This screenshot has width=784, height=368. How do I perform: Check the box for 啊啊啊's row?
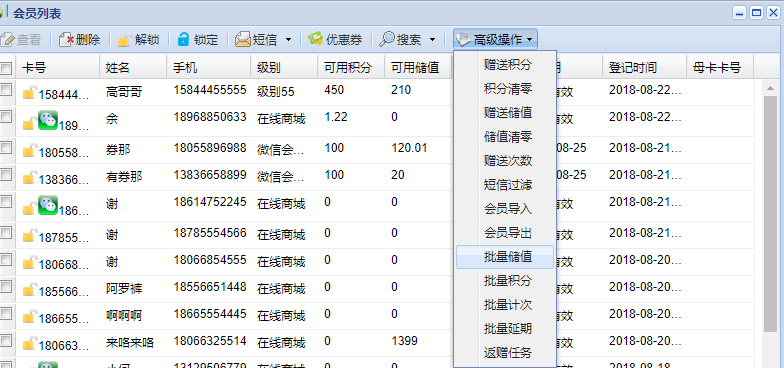(6, 314)
